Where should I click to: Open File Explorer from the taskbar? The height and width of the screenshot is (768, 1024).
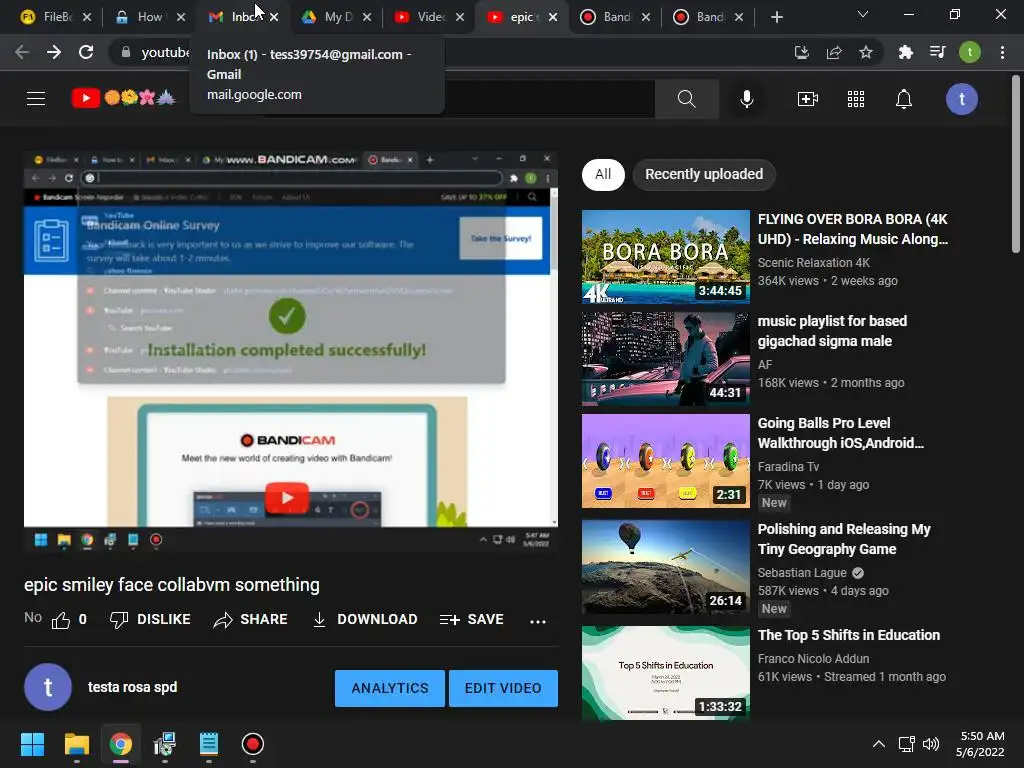[76, 744]
